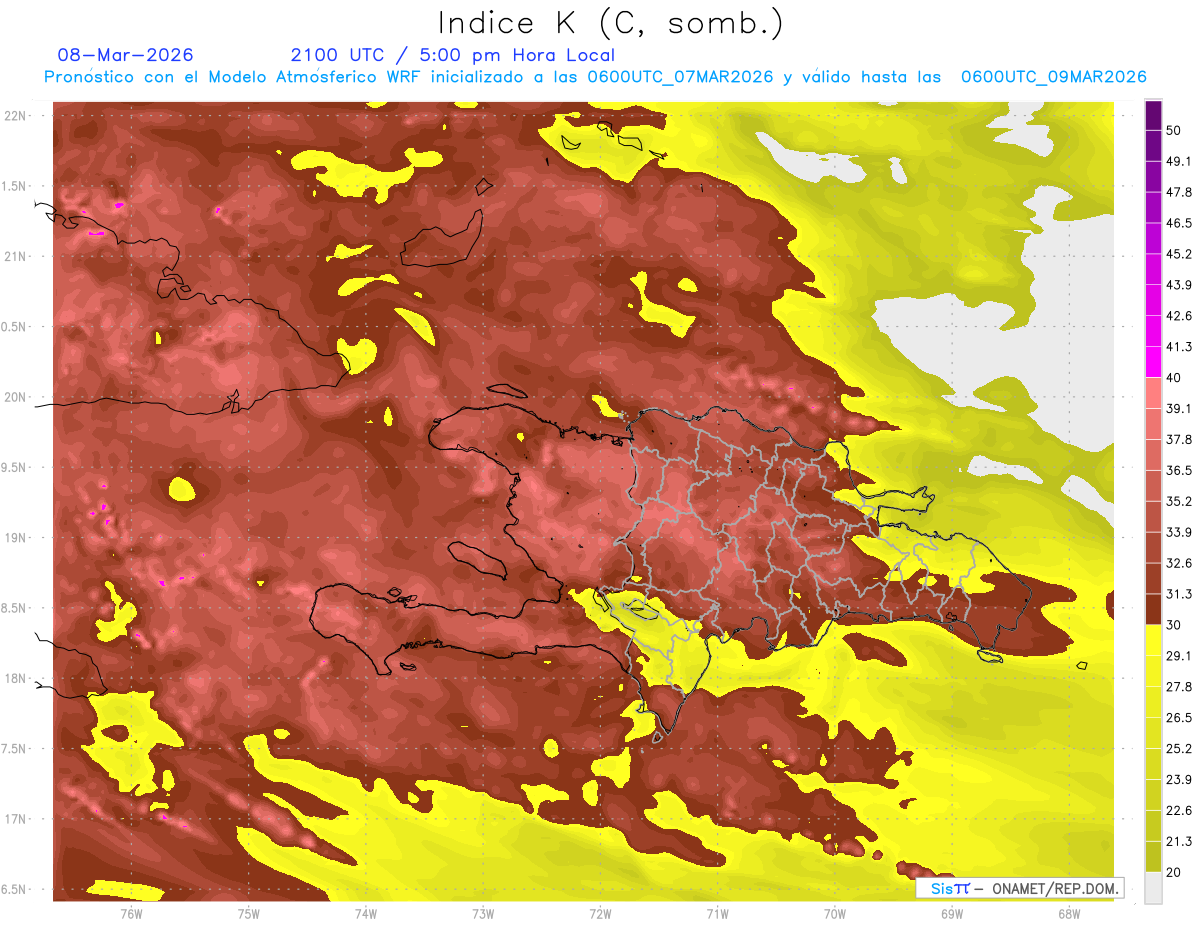1200x927 pixels.
Task: Click the "2100 UTC / 5:00 pm Hora Local" text
Action: [x=453, y=55]
